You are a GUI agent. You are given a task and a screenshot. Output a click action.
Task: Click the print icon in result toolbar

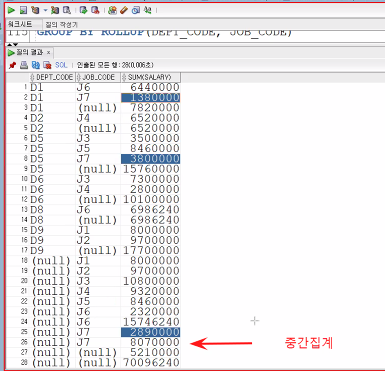(24, 65)
